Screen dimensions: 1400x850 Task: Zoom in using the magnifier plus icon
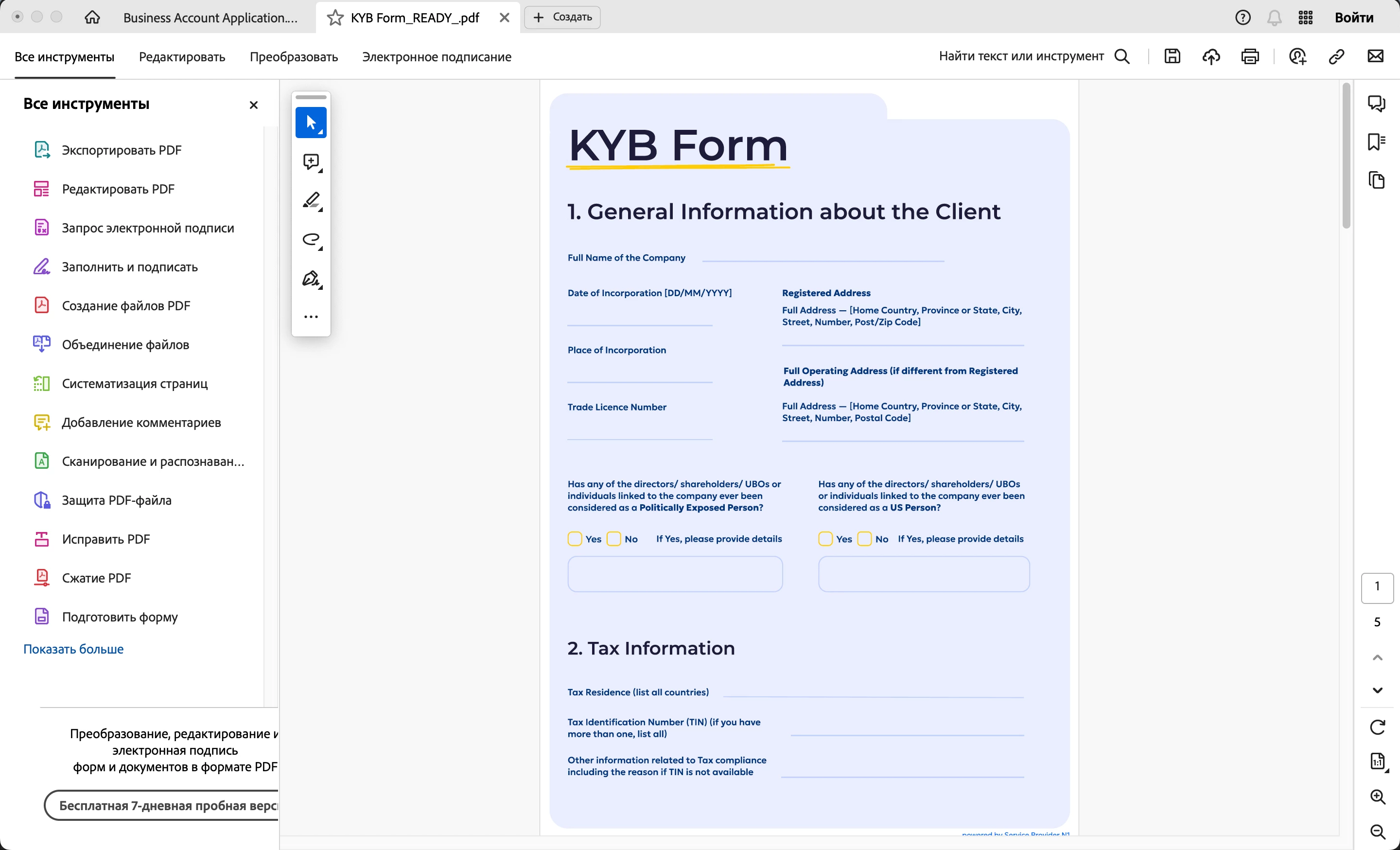tap(1377, 797)
